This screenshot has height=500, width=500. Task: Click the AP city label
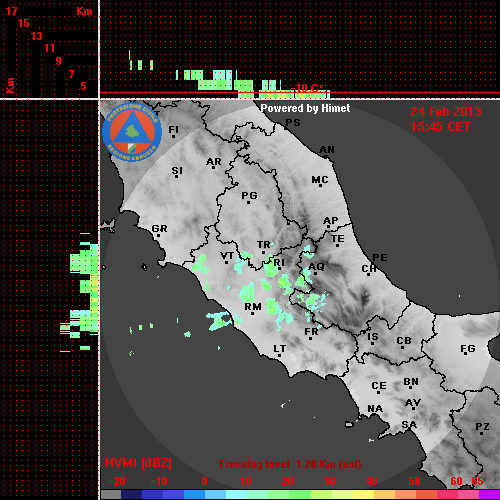pyautogui.click(x=330, y=221)
